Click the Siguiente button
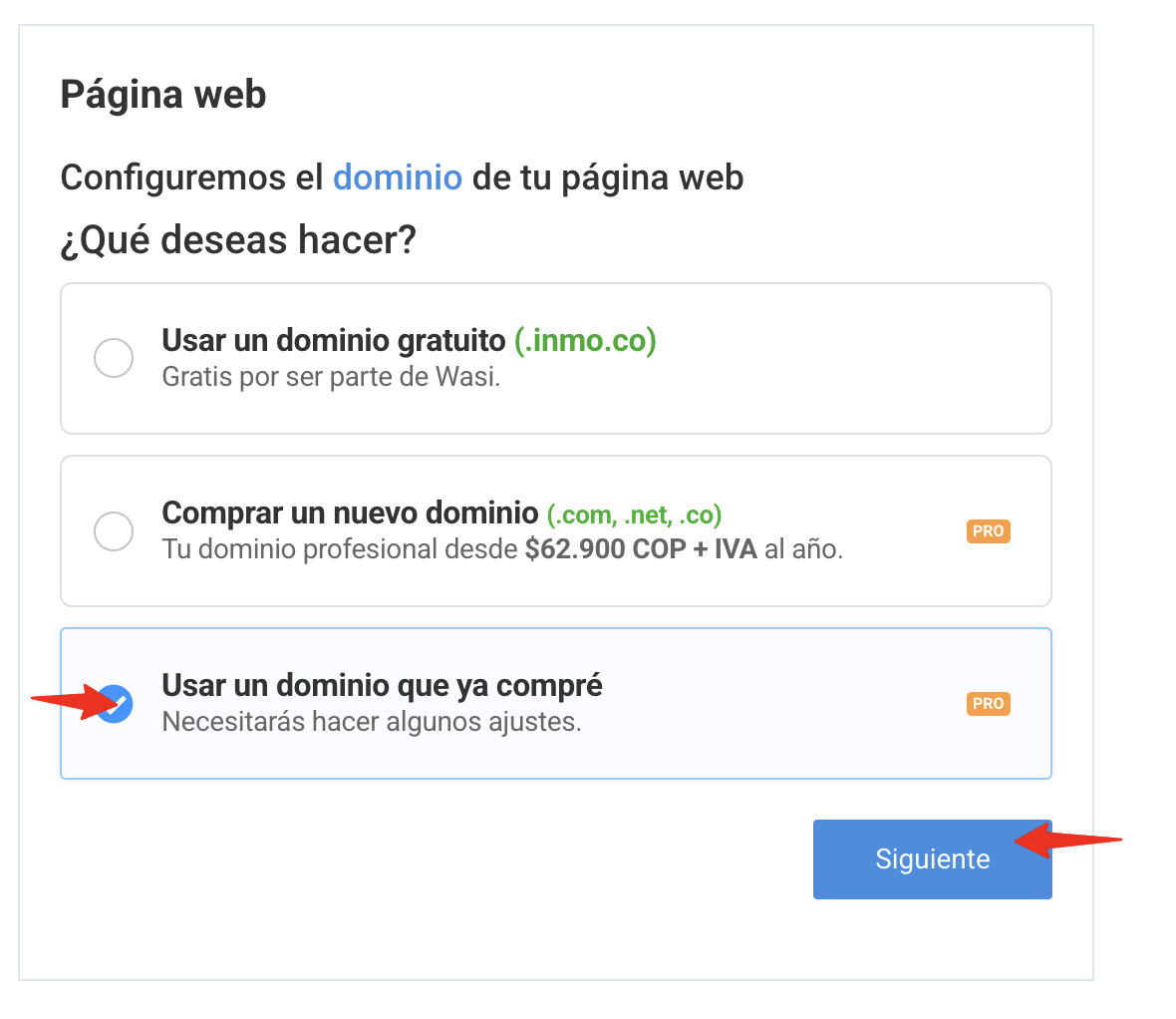The width and height of the screenshot is (1176, 1019). pyautogui.click(x=932, y=859)
